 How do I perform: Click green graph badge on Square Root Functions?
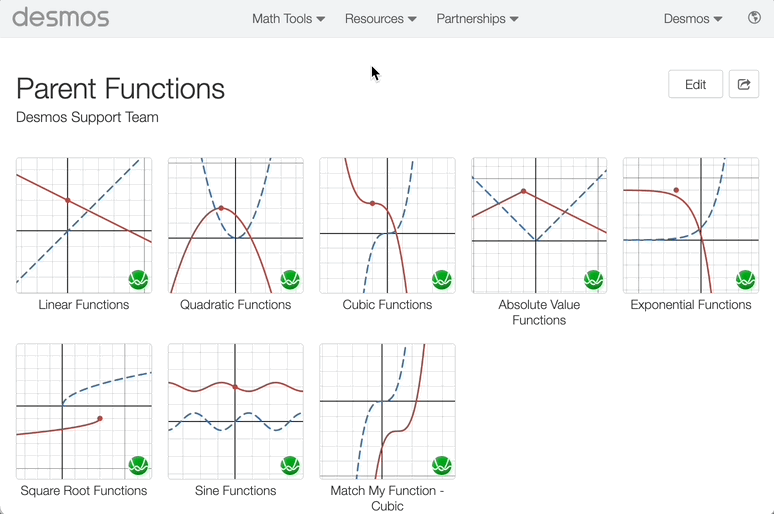[138, 466]
